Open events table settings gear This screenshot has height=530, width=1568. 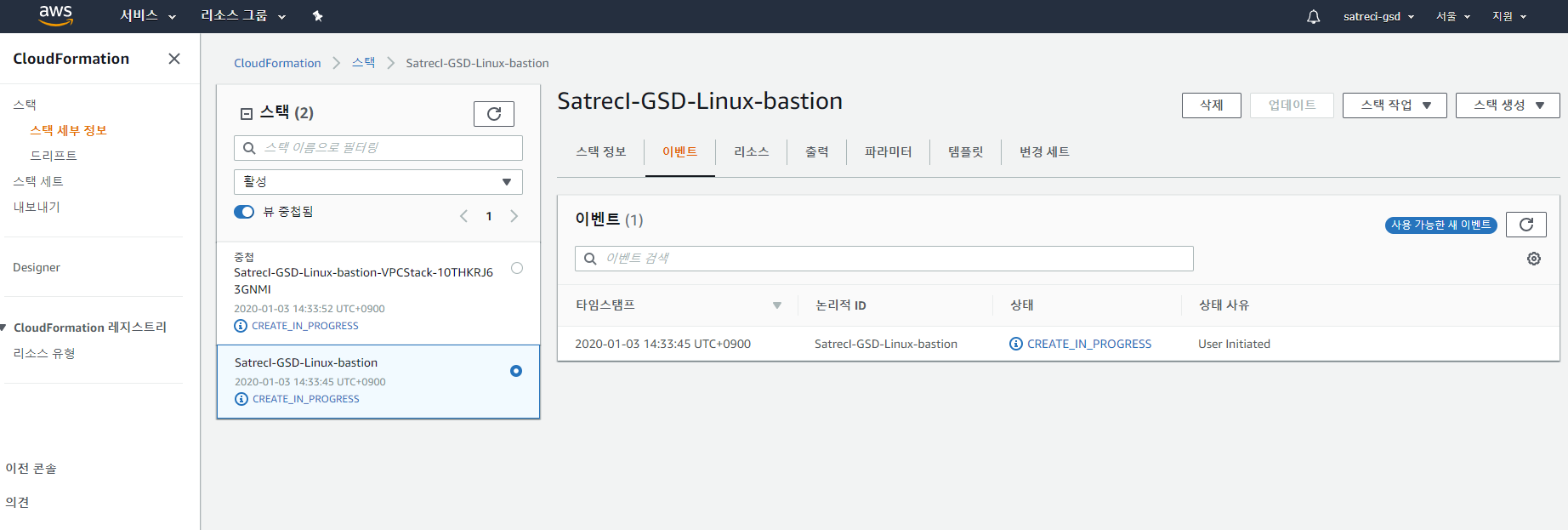(x=1533, y=259)
